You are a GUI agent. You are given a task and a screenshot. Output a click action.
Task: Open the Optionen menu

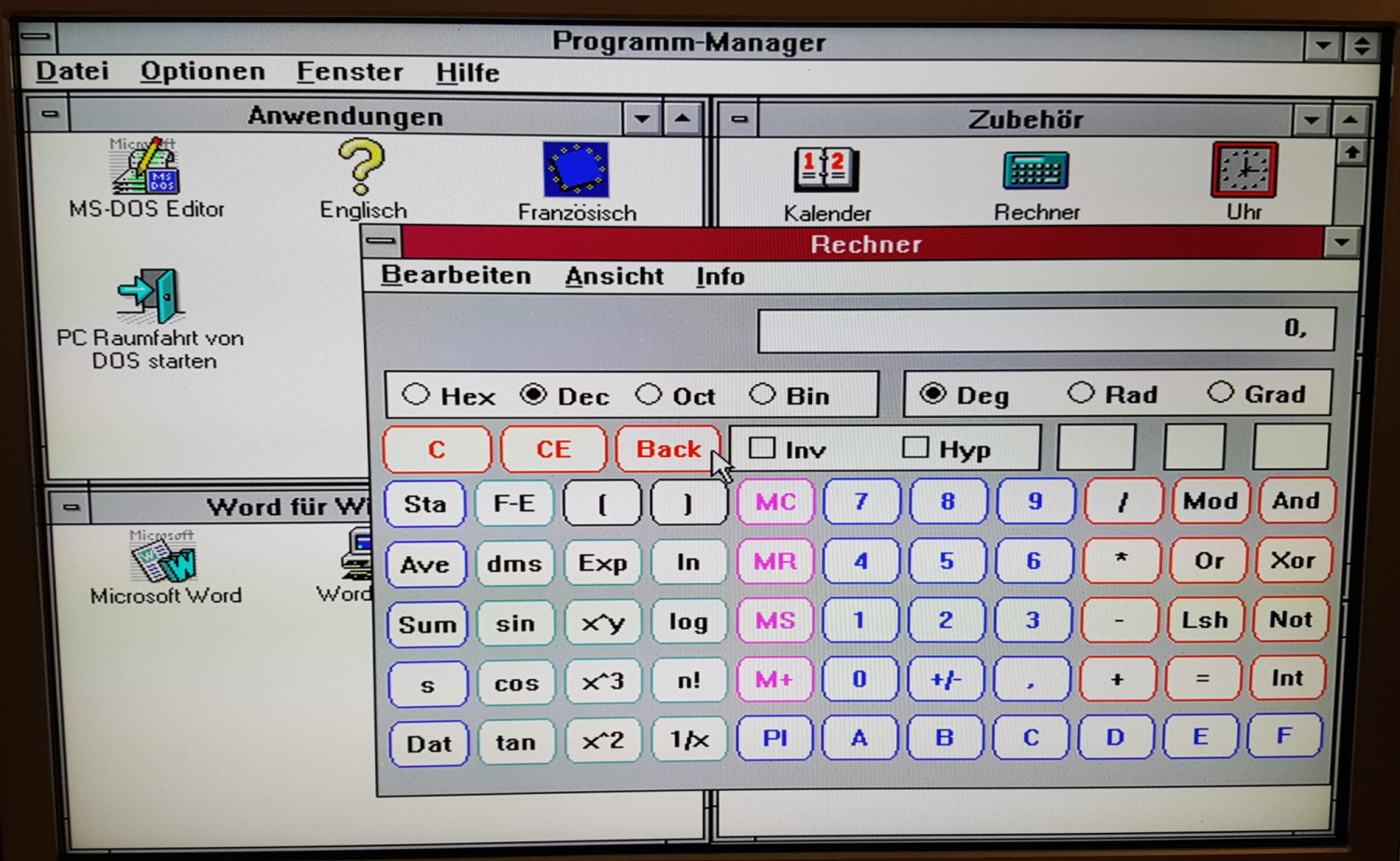tap(203, 71)
